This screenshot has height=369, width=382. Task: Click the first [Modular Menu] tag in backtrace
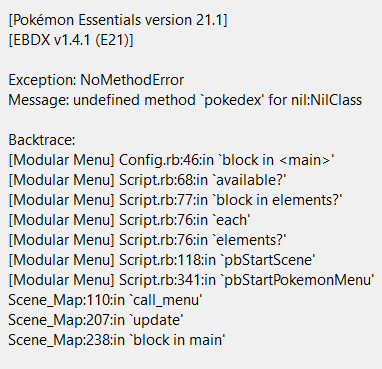[61, 160]
